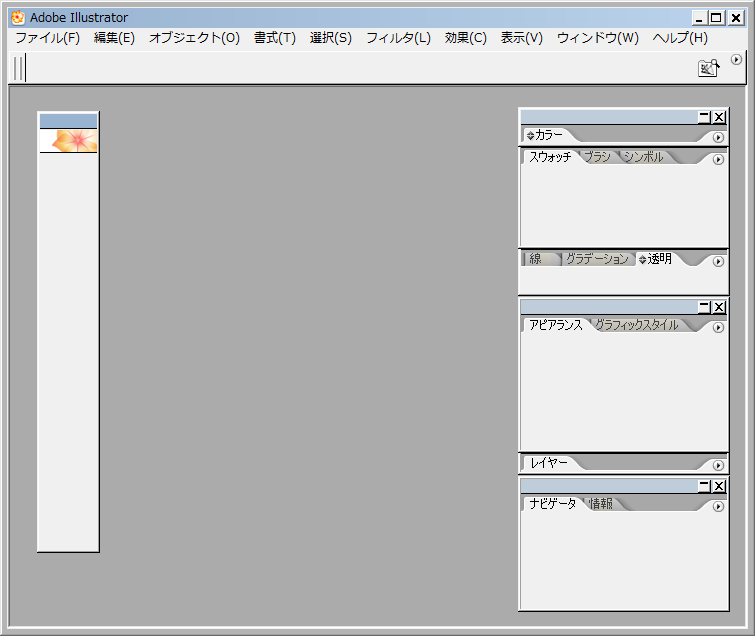Collapse the アピアランス palette group window

[704, 307]
